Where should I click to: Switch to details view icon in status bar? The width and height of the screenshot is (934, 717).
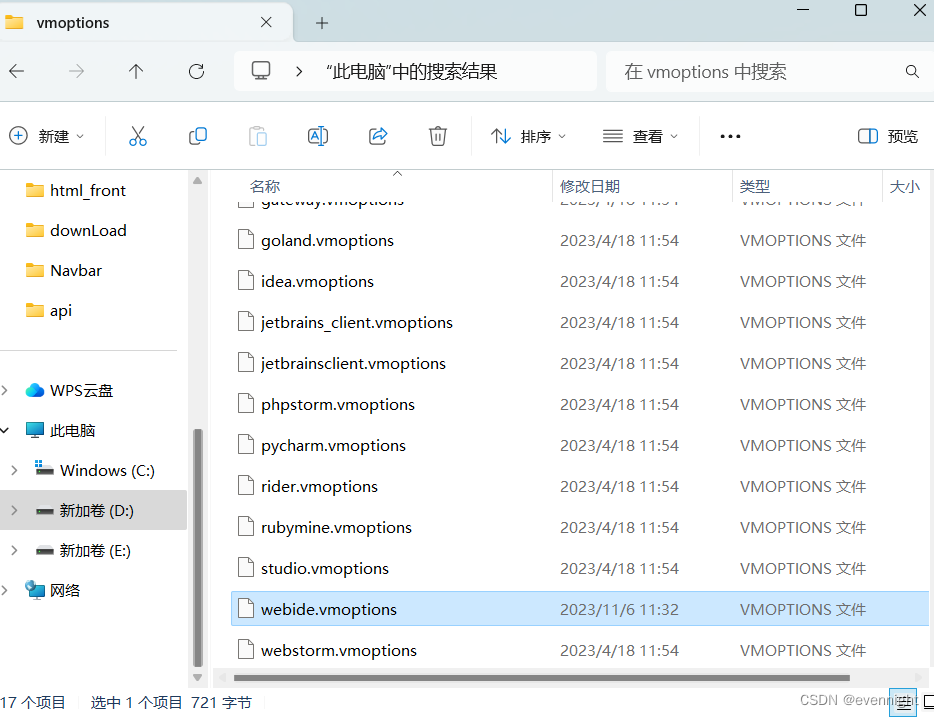point(903,703)
